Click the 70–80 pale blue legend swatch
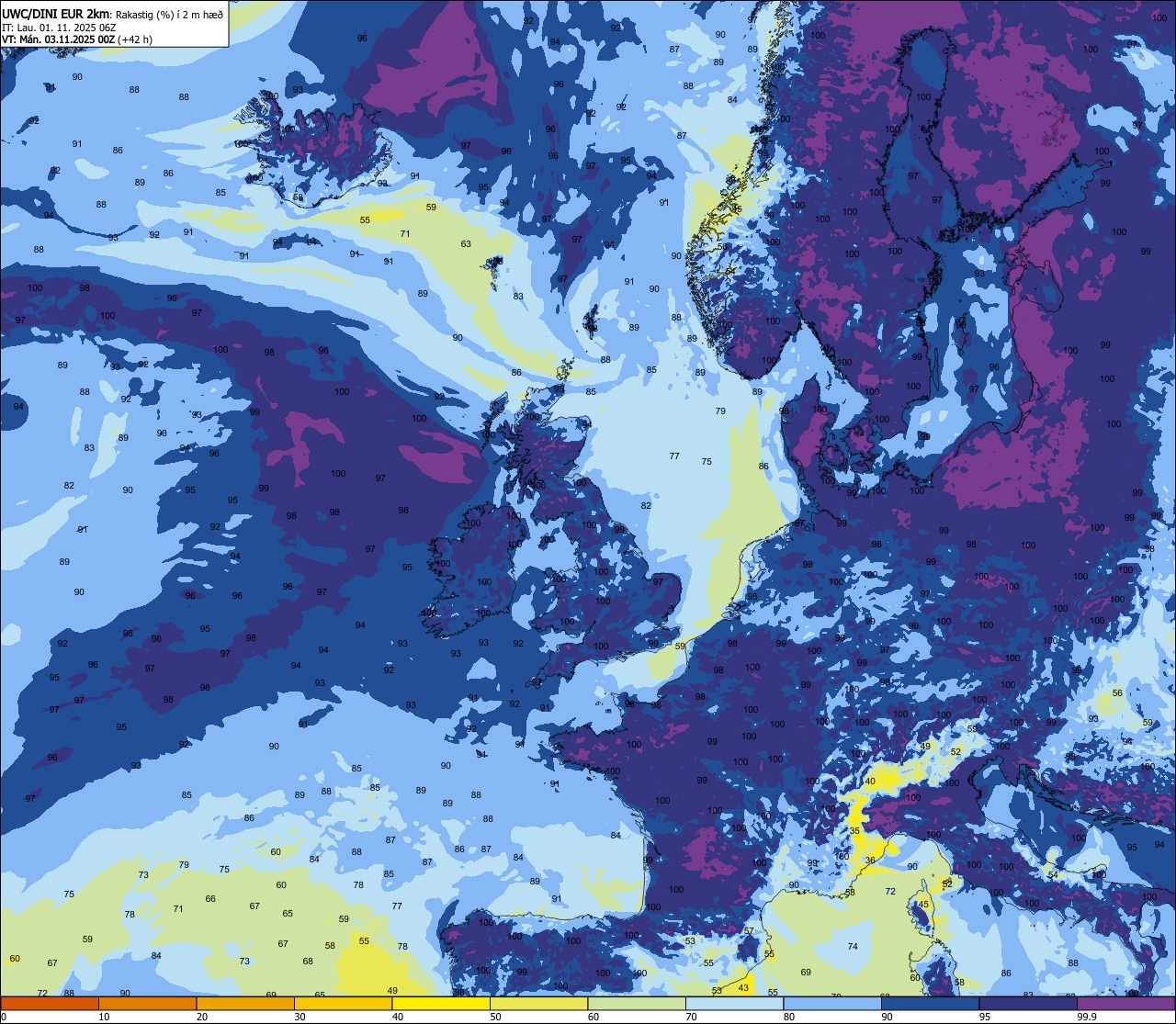Screen dimensions: 1176x1024 tap(734, 1003)
